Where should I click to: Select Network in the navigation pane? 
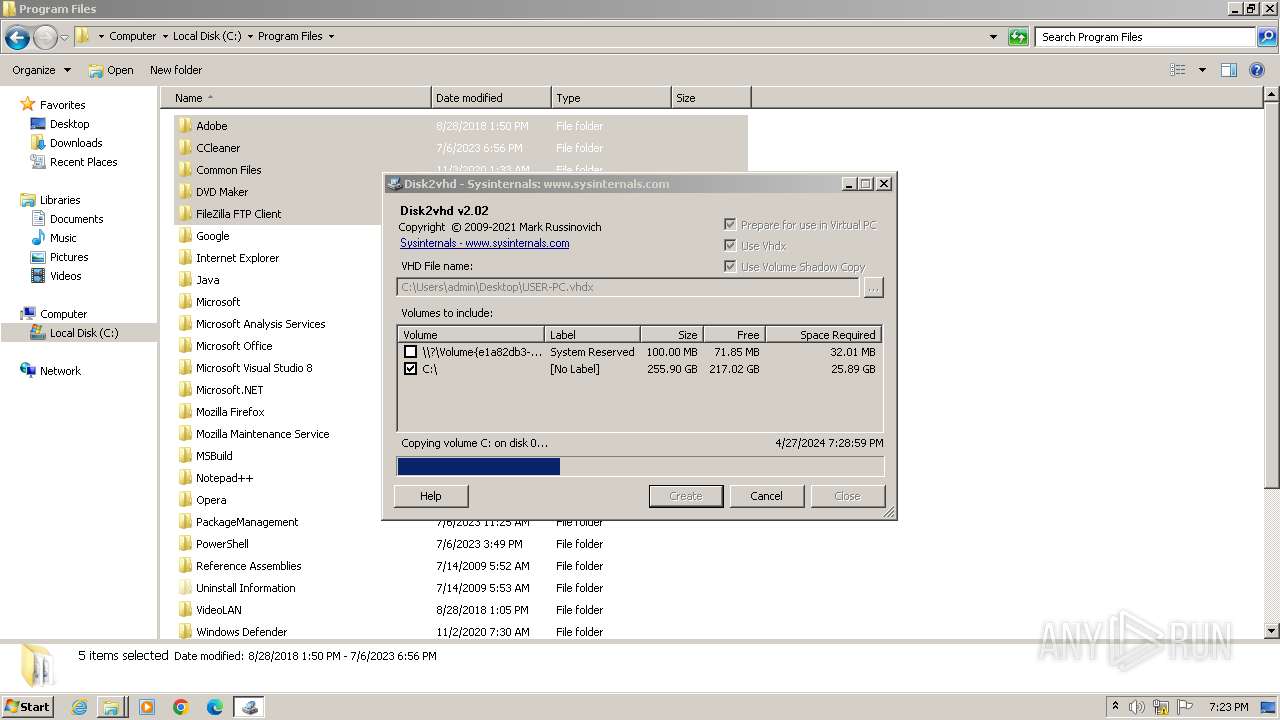point(60,371)
